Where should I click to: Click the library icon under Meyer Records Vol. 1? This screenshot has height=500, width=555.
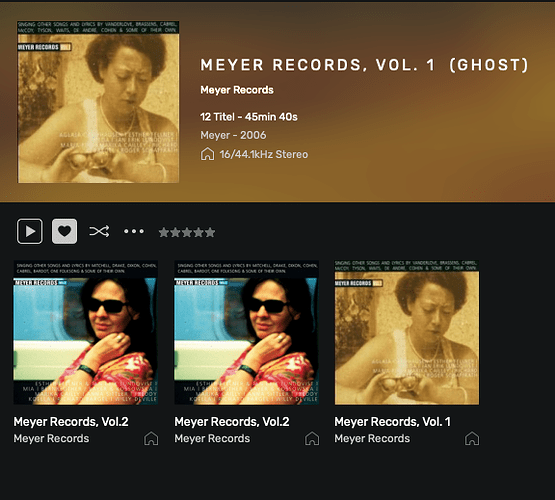[x=472, y=439]
